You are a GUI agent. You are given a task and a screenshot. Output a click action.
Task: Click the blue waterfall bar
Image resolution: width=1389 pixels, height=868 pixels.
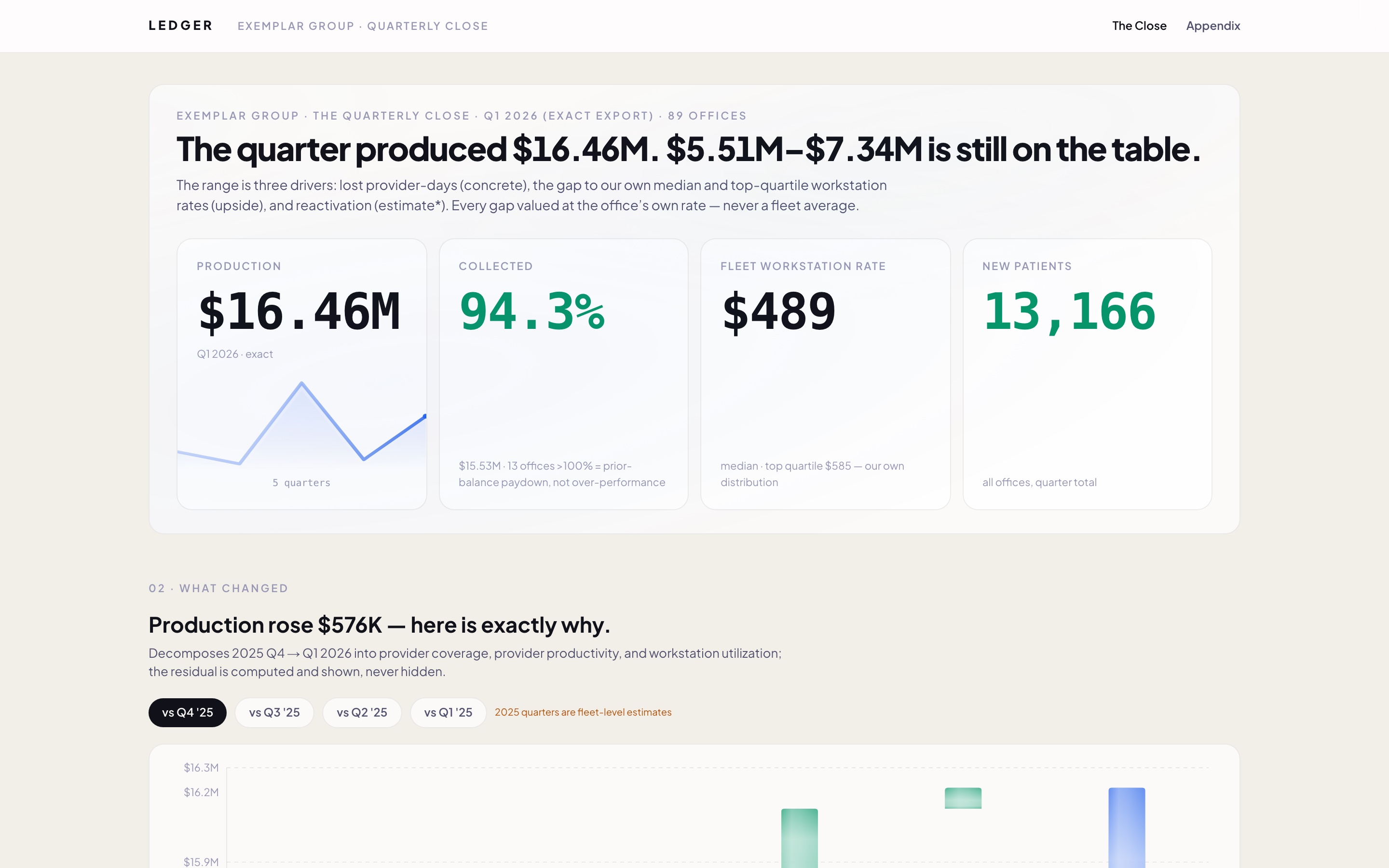point(1127,828)
